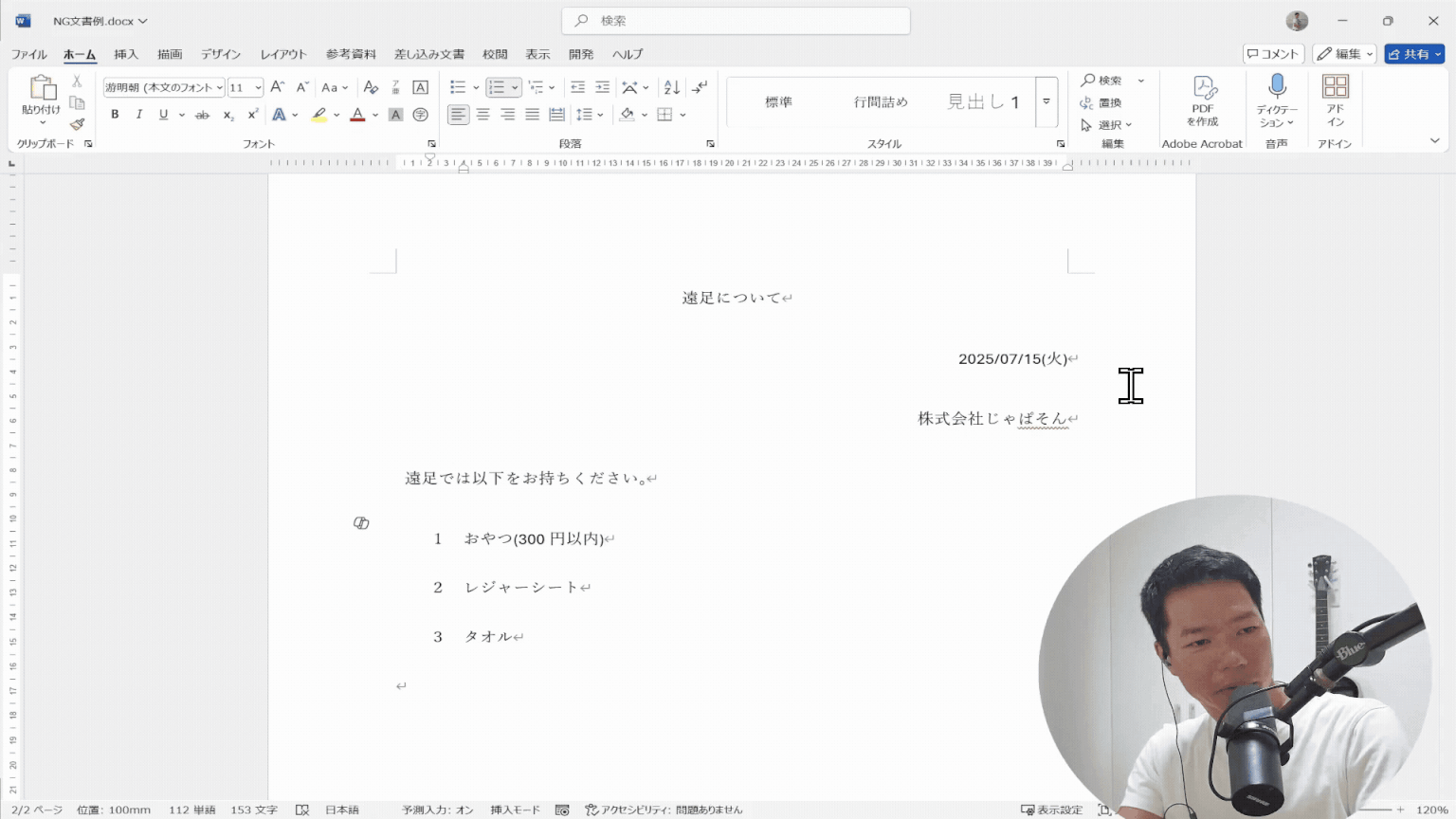
Task: Click the コメント button
Action: [x=1273, y=54]
